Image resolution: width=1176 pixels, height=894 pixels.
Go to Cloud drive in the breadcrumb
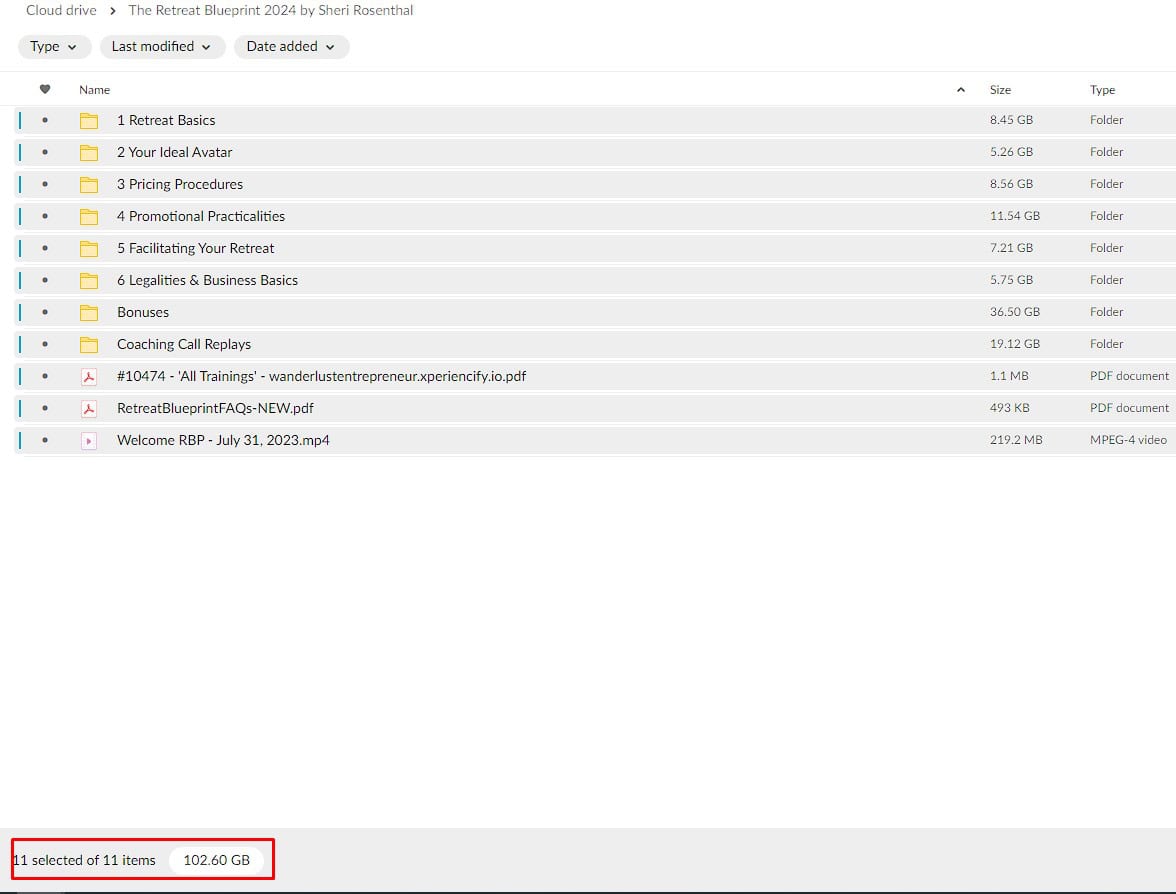pos(61,11)
